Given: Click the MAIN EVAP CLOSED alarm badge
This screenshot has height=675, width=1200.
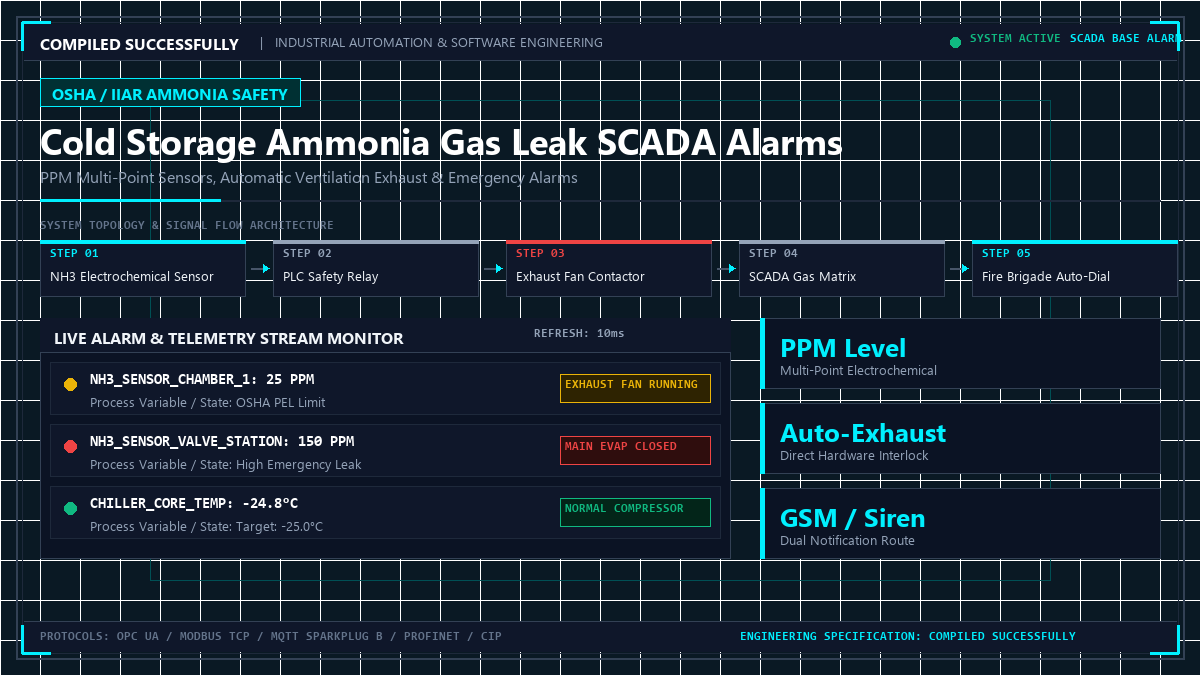Looking at the screenshot, I should [x=635, y=450].
